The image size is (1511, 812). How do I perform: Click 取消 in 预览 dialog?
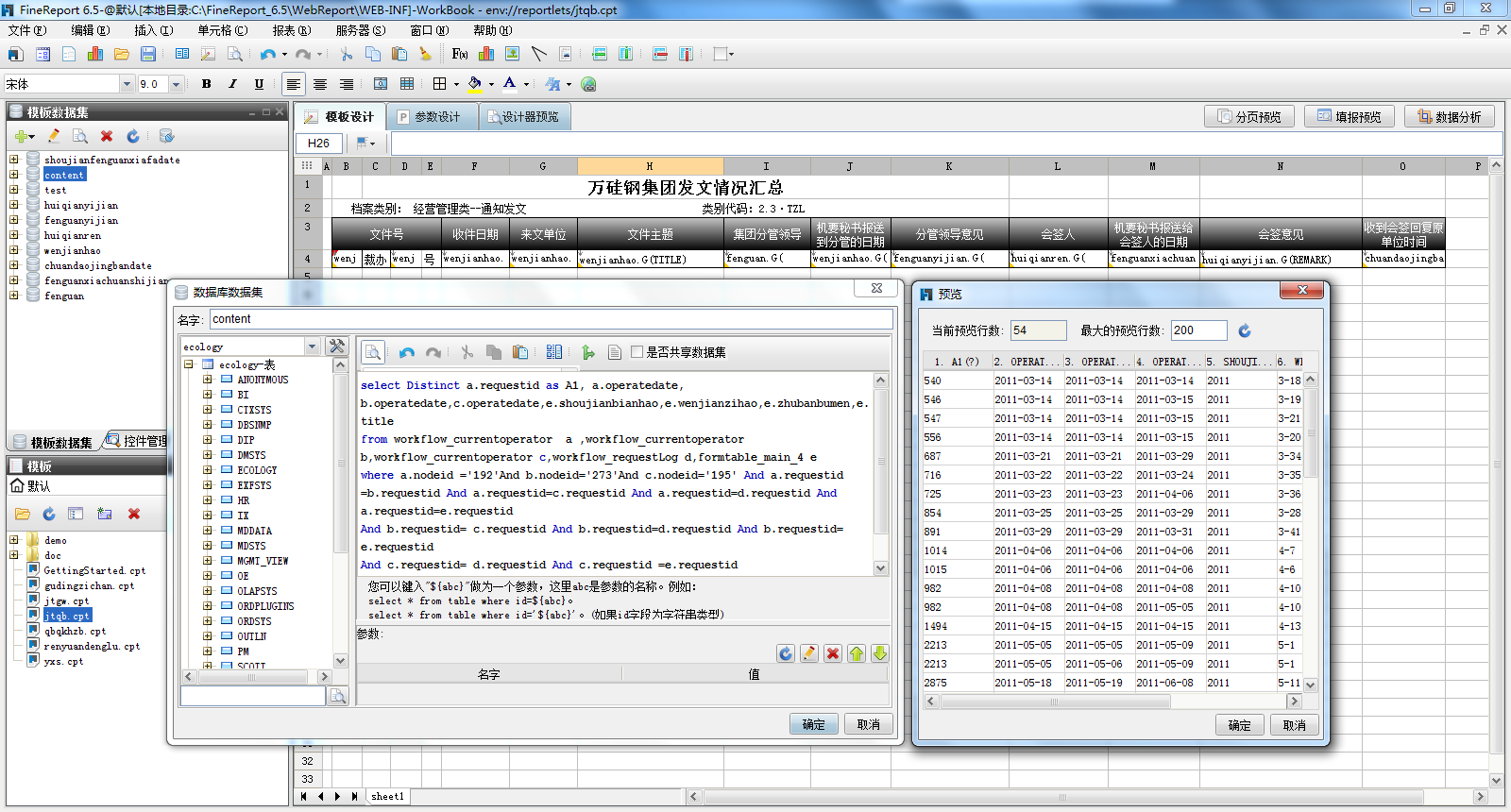[x=1295, y=725]
